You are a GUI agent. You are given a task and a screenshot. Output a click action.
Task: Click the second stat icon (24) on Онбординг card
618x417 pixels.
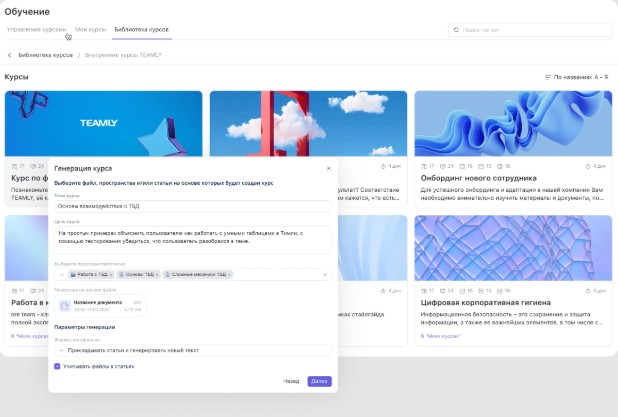pyautogui.click(x=443, y=166)
